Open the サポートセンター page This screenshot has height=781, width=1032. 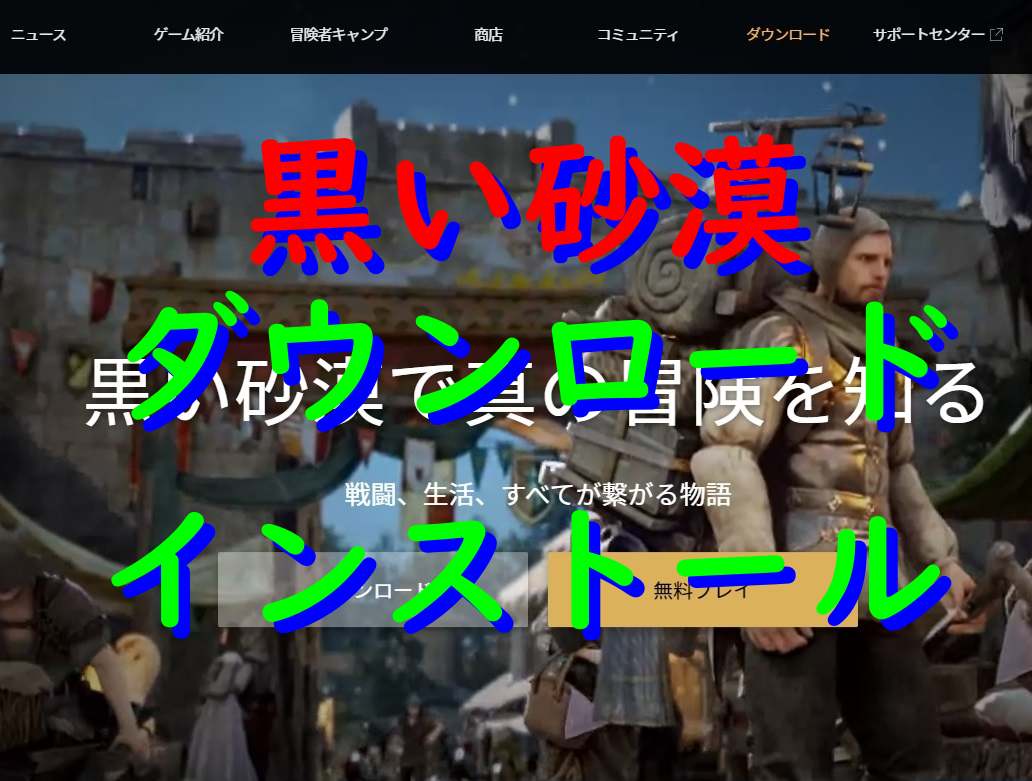tap(927, 33)
